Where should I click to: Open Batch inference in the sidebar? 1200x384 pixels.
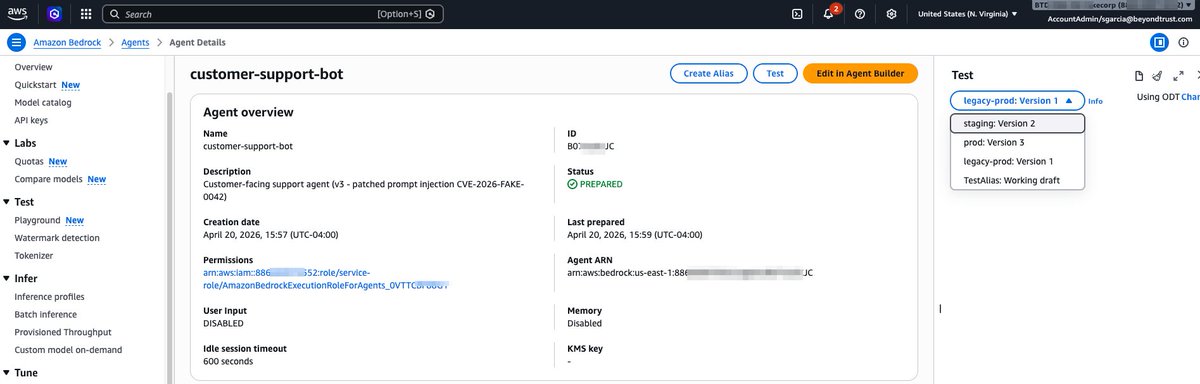pyautogui.click(x=46, y=314)
